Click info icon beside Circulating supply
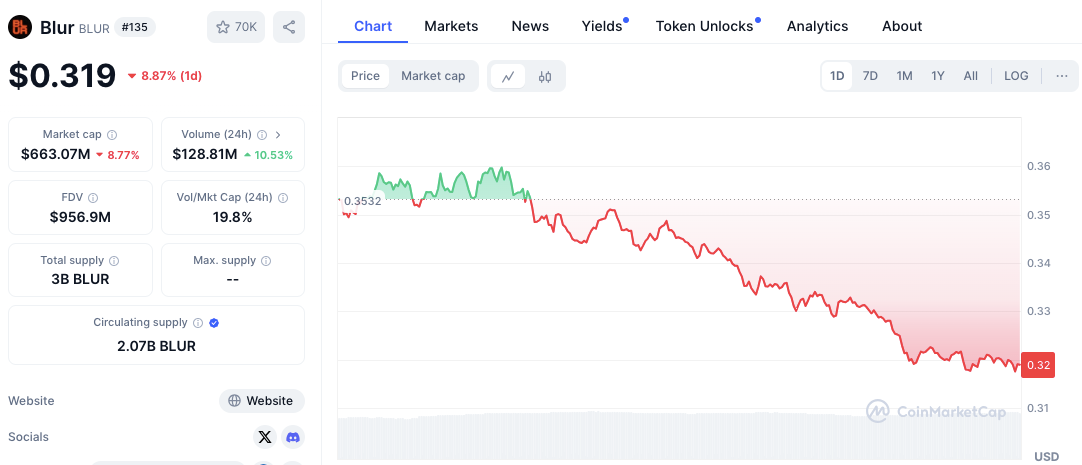The image size is (1082, 465). coord(198,323)
